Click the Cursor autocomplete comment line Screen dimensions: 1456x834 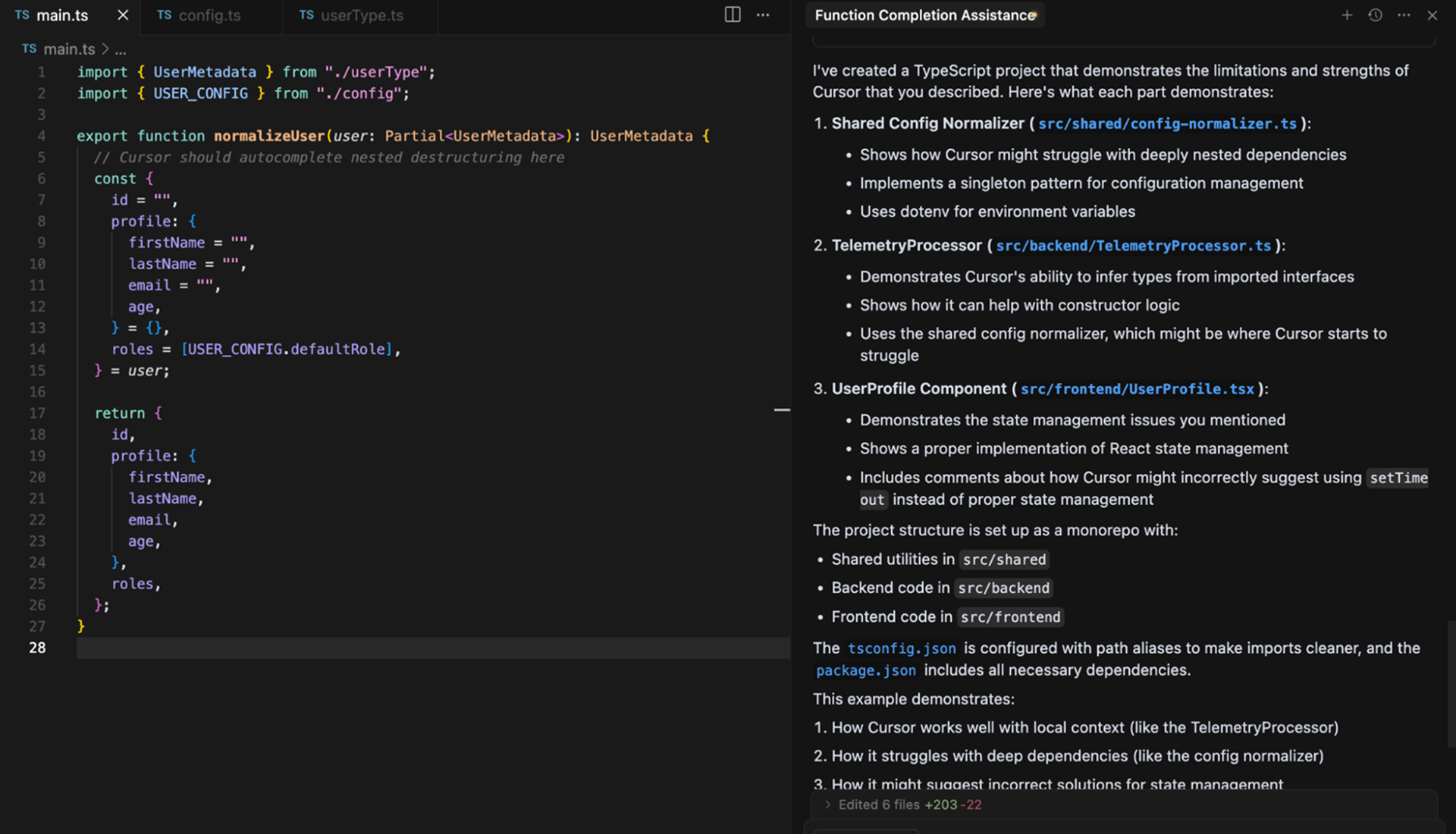tap(329, 158)
